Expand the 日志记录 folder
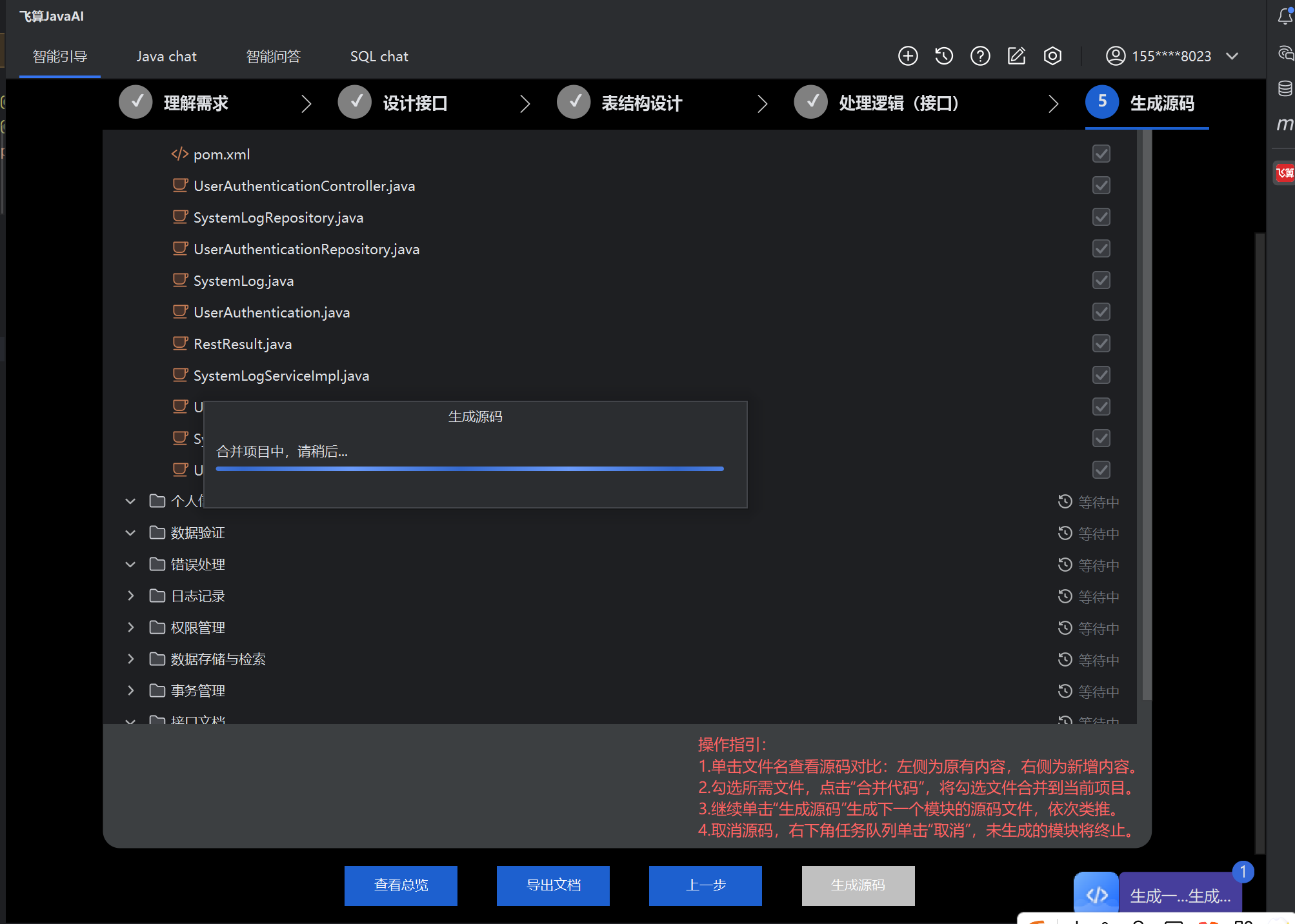 (131, 596)
